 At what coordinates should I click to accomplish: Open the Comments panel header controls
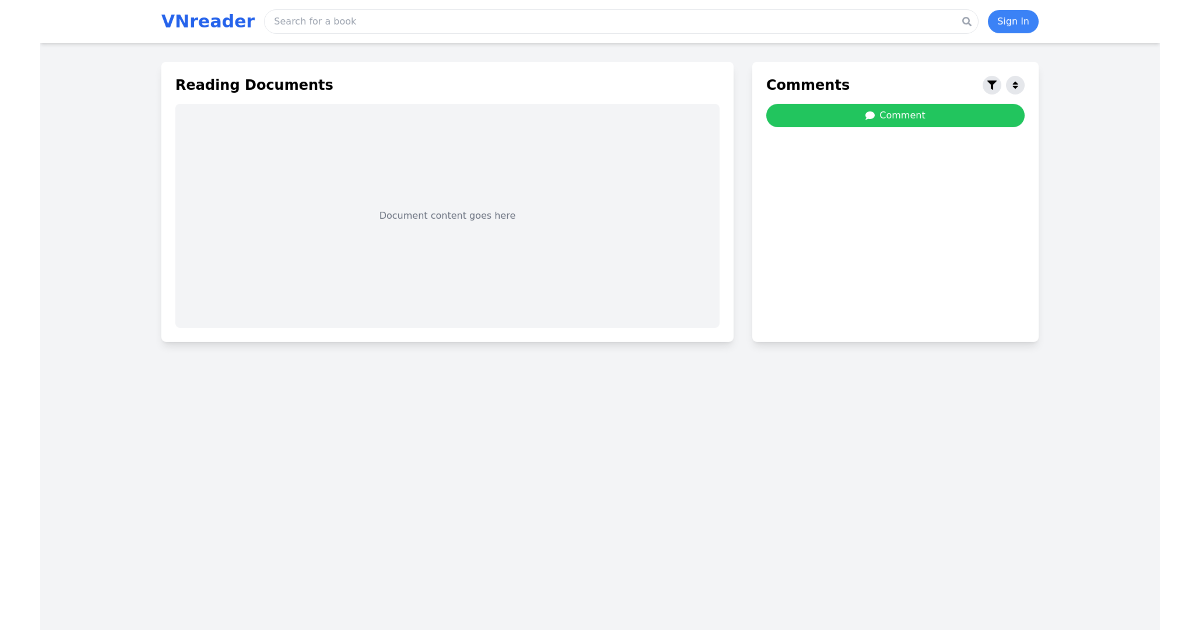click(x=808, y=85)
